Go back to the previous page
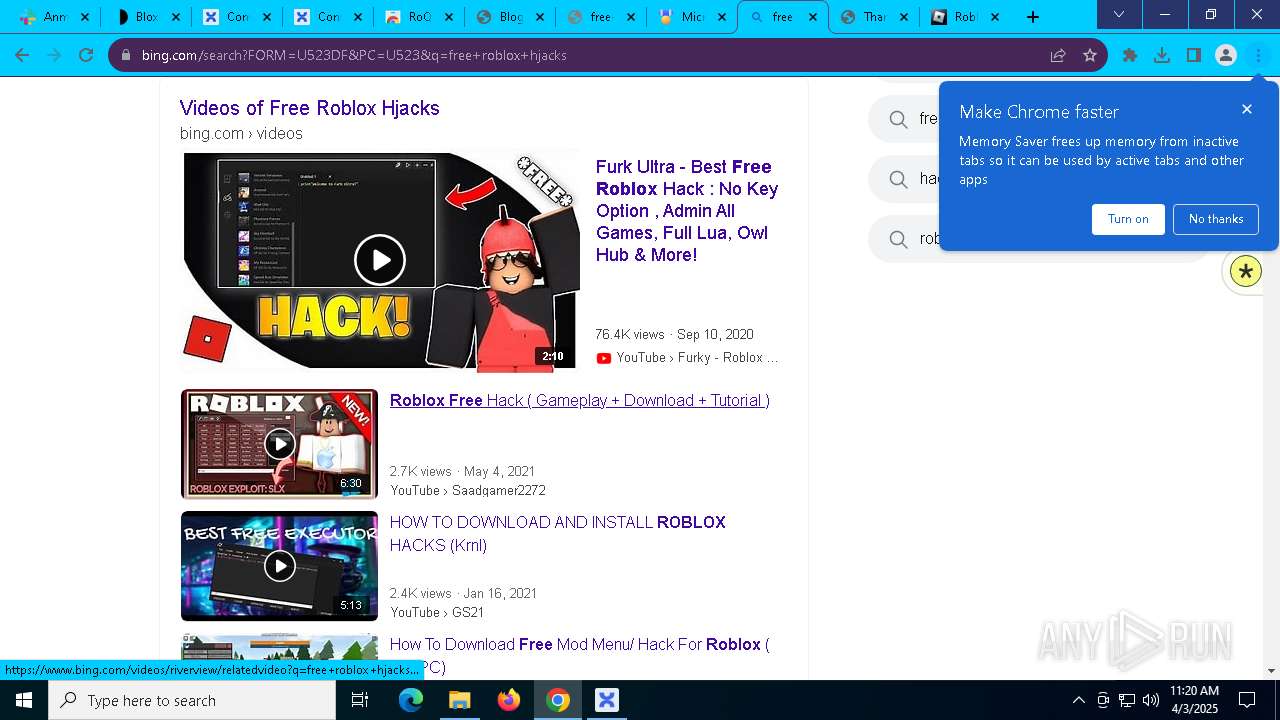Image resolution: width=1280 pixels, height=720 pixels. click(x=22, y=55)
